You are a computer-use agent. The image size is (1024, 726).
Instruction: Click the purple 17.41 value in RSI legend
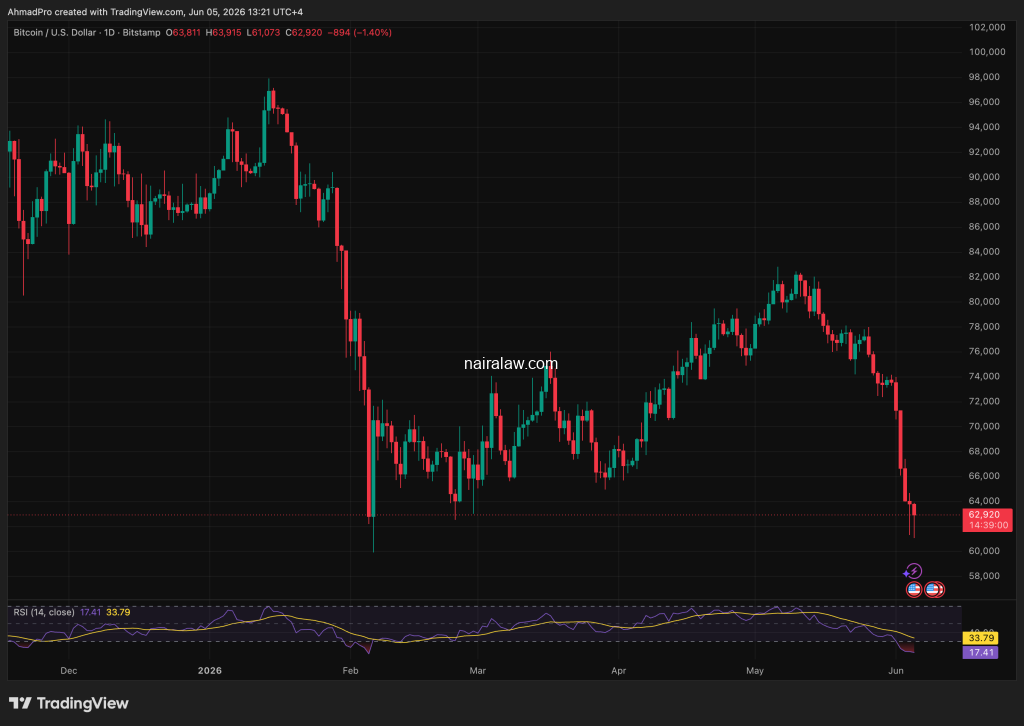pos(90,612)
